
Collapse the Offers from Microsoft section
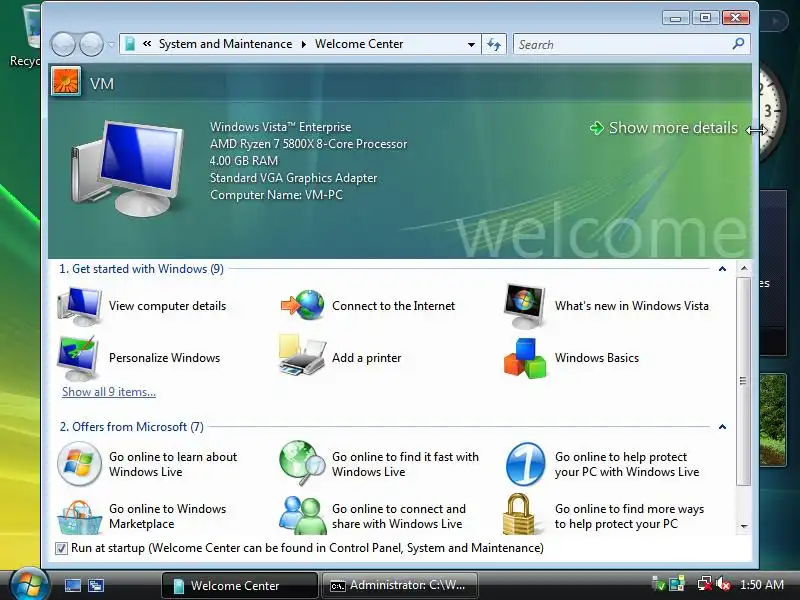click(722, 427)
